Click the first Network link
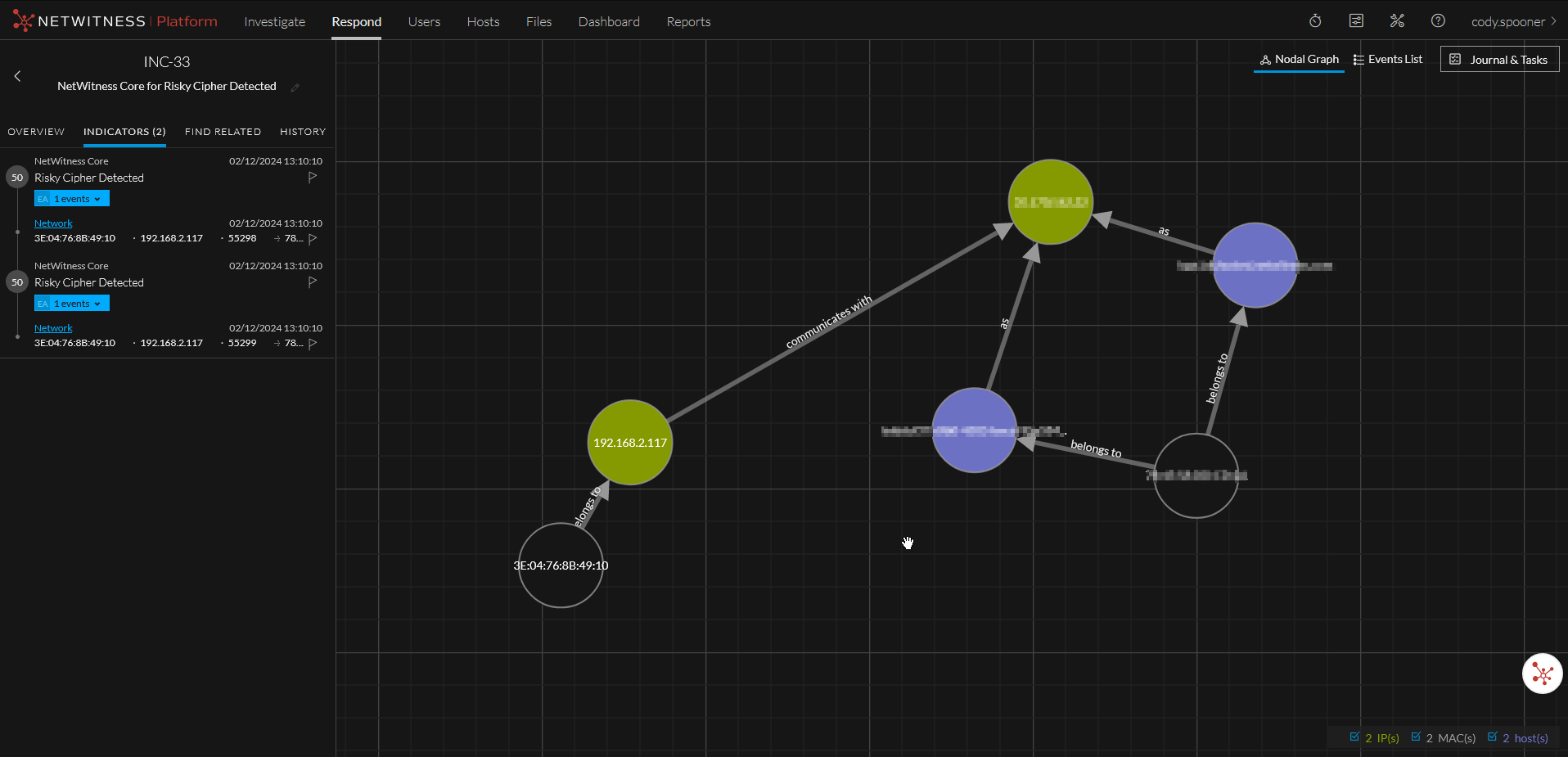Screen dimensions: 1568x757 53,223
